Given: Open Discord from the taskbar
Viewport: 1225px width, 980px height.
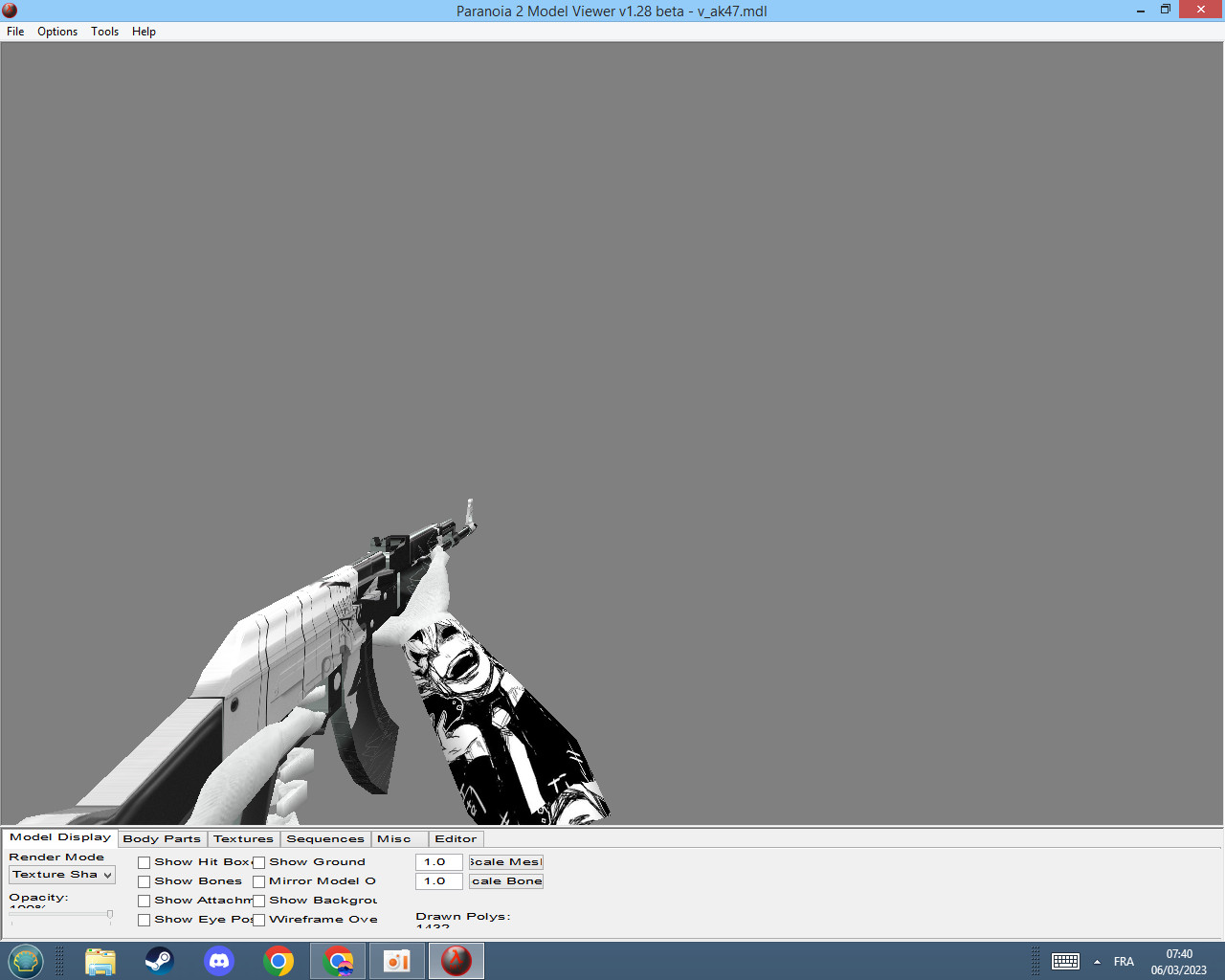Looking at the screenshot, I should pyautogui.click(x=219, y=960).
